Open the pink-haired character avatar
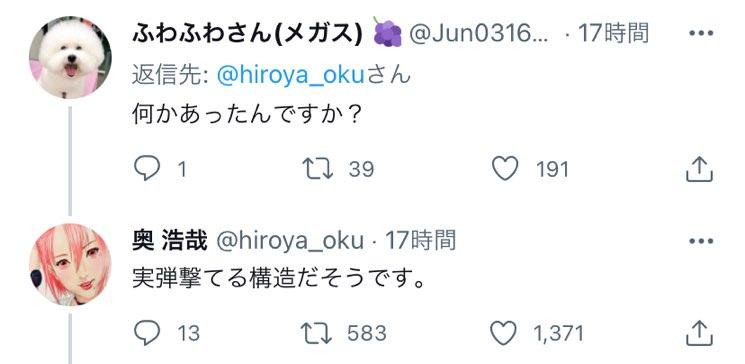The width and height of the screenshot is (745, 364). click(x=70, y=264)
